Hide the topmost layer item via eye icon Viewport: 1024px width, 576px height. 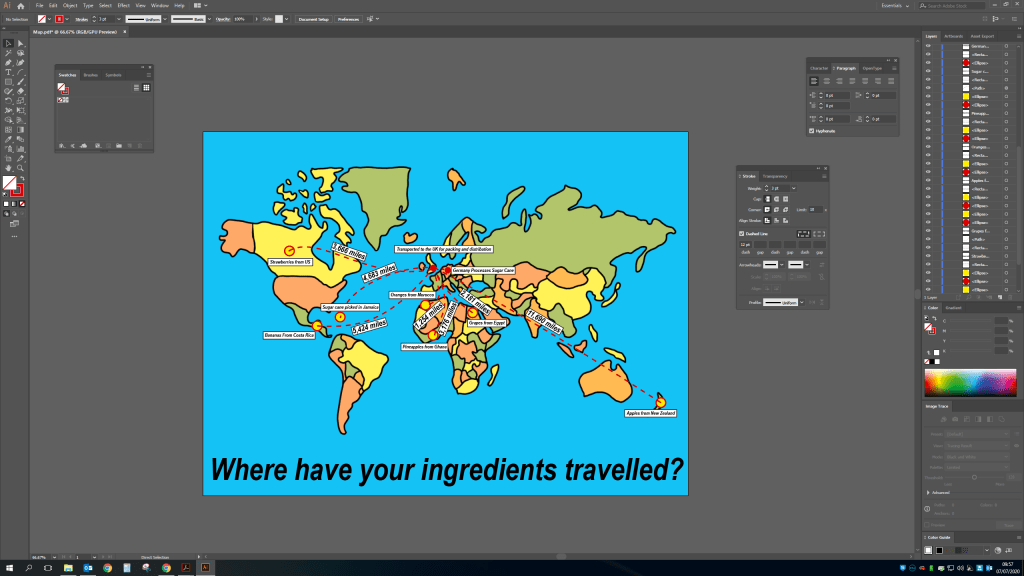point(928,48)
